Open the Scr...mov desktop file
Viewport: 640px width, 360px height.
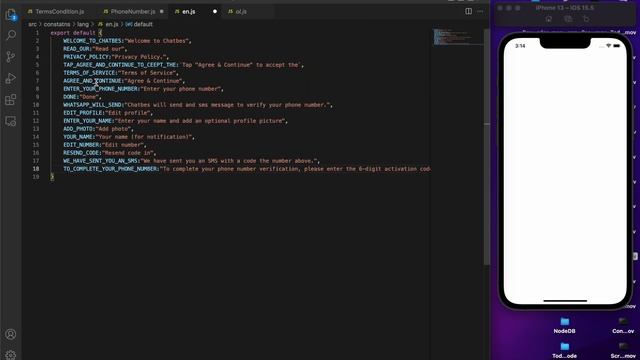click(623, 350)
